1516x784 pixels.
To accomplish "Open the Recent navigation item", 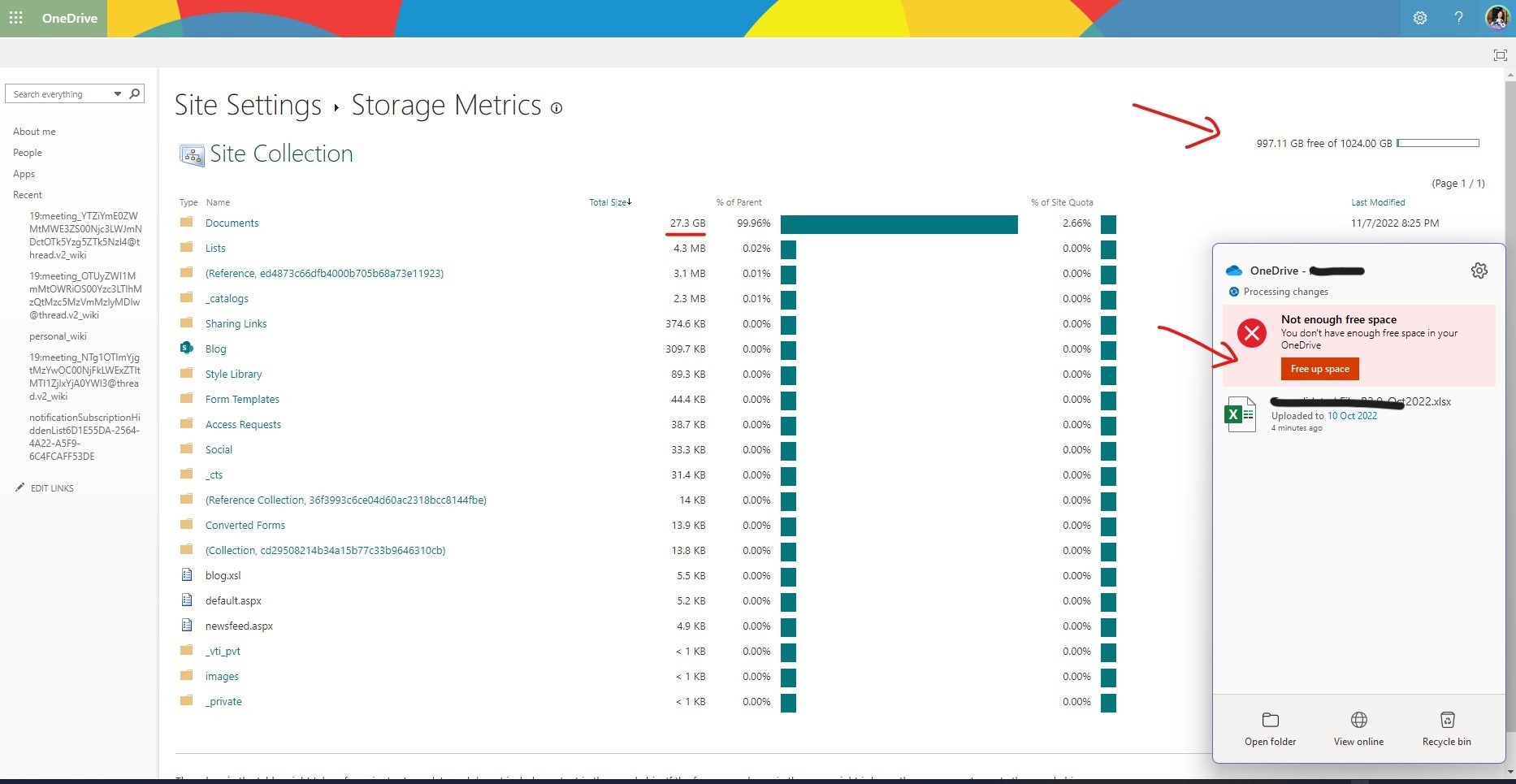I will click(x=28, y=195).
